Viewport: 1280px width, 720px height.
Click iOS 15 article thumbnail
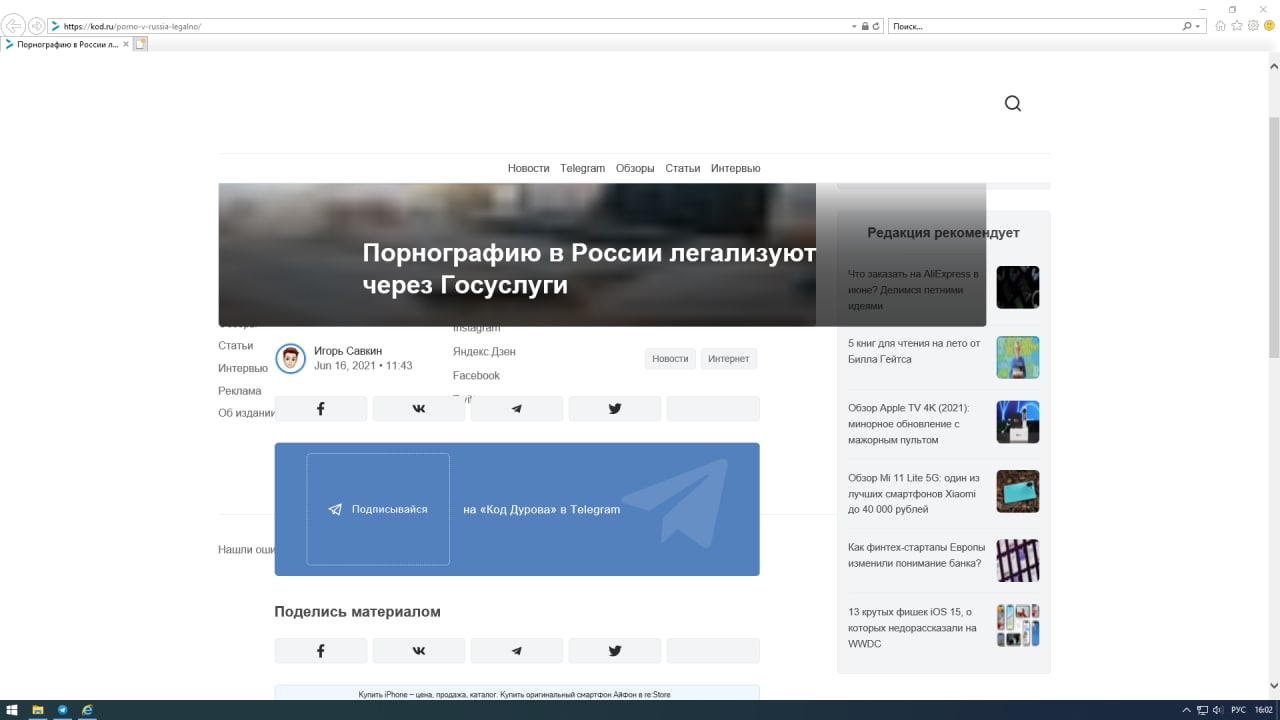(1018, 625)
